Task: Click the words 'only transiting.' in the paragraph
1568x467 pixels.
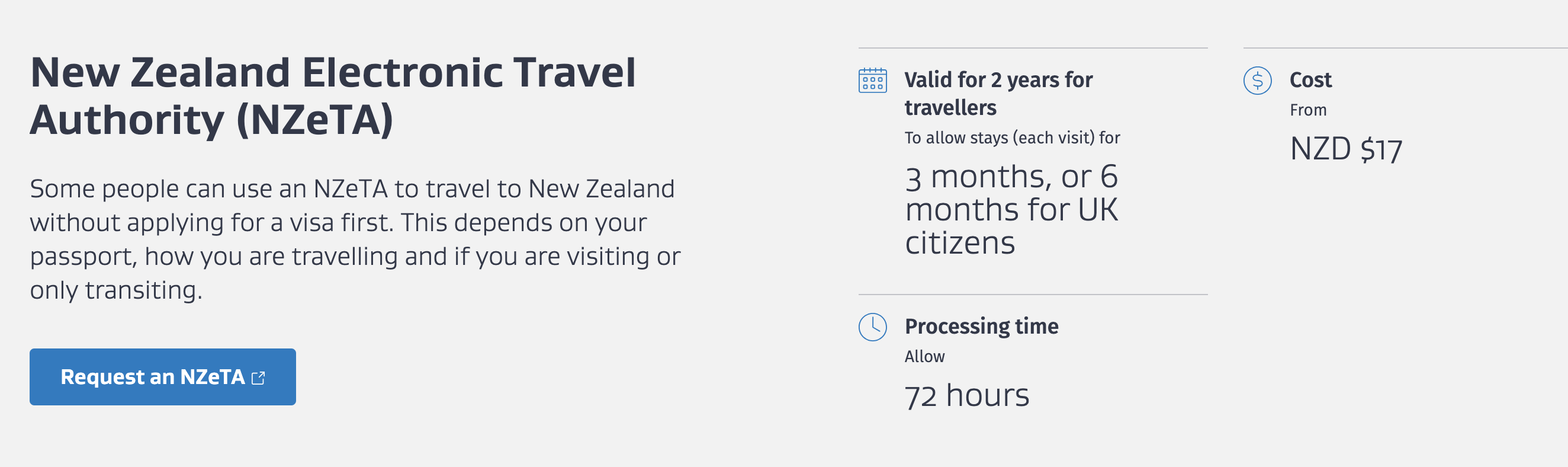Action: 115,290
